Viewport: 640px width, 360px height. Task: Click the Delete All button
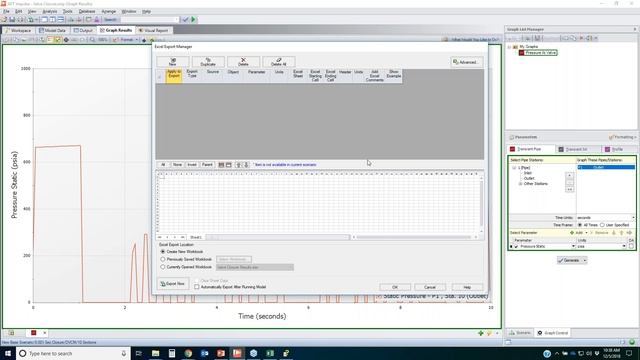coord(278,62)
